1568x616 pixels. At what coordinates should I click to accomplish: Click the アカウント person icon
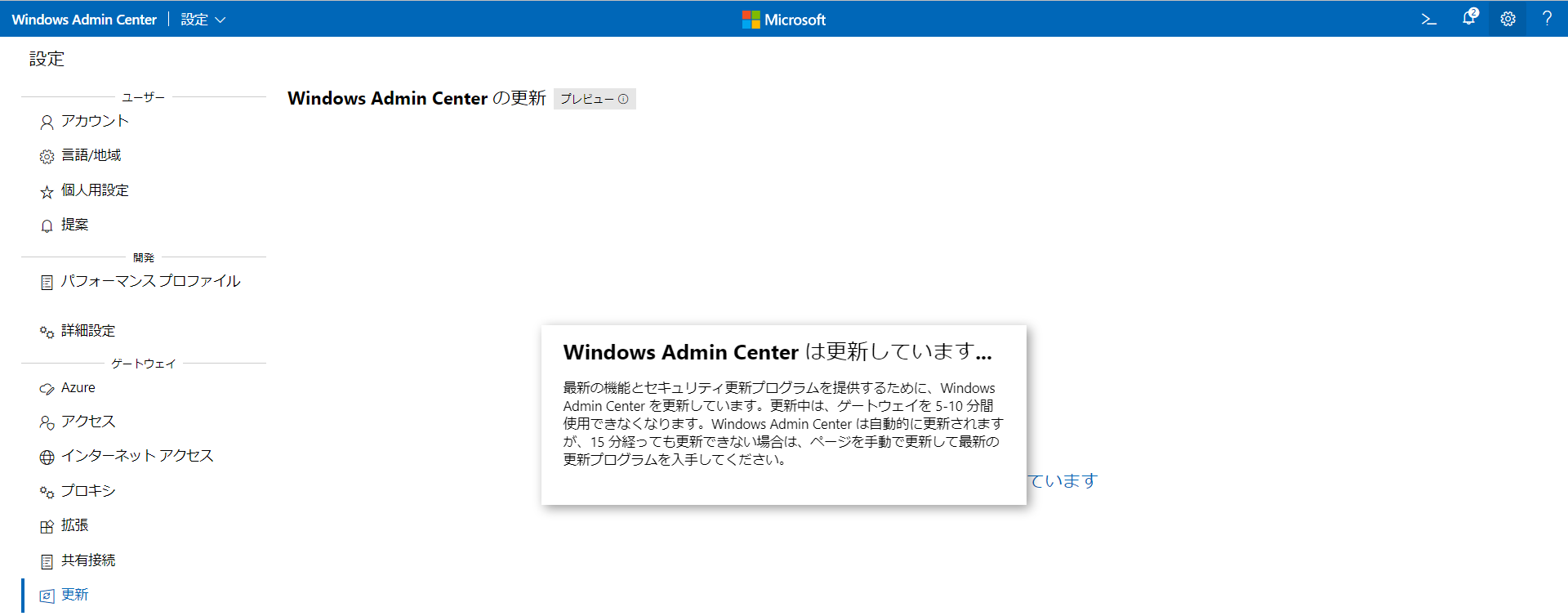click(x=47, y=123)
